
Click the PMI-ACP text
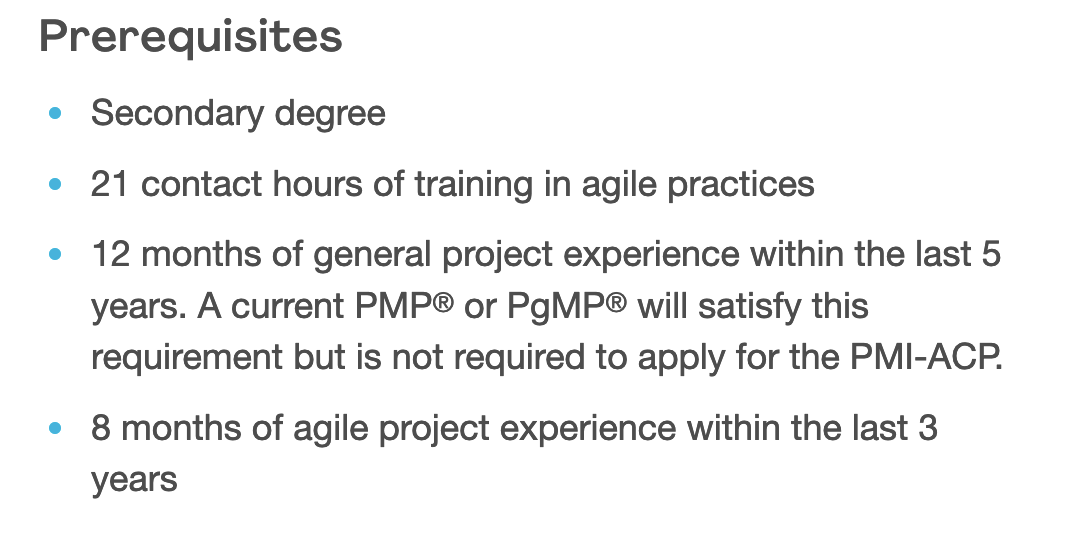[x=926, y=358]
